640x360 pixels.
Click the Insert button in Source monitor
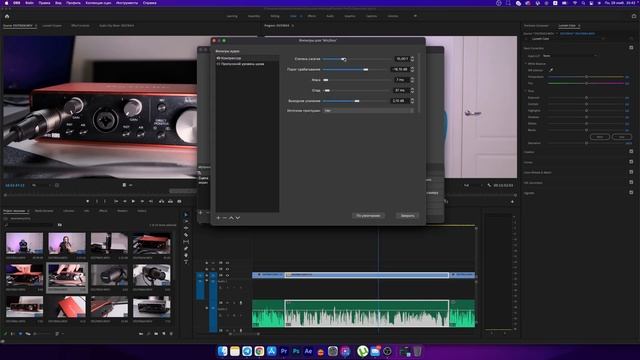click(162, 201)
